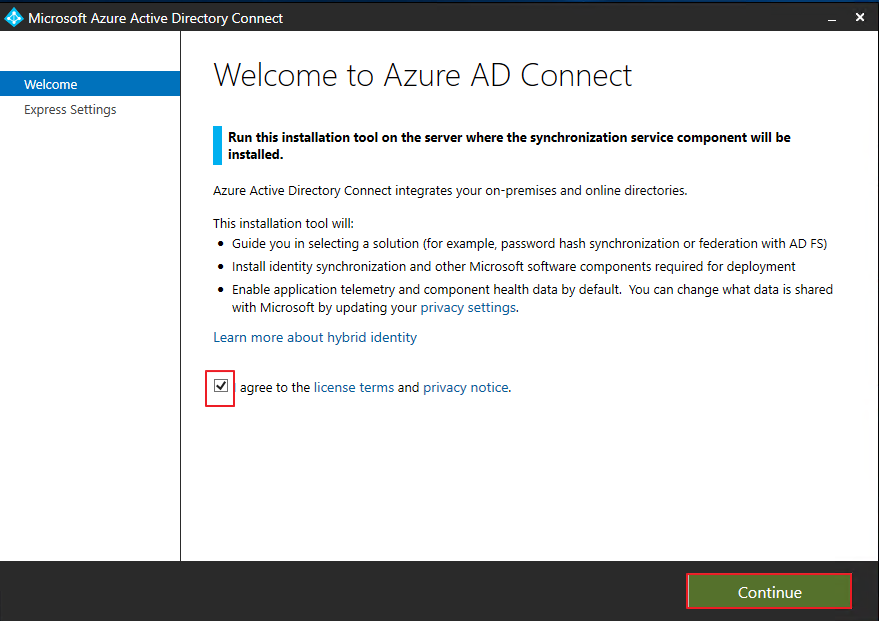Screen dimensions: 879x621
Task: Click the 'Enable application telemetry' bullet
Action: coord(533,298)
